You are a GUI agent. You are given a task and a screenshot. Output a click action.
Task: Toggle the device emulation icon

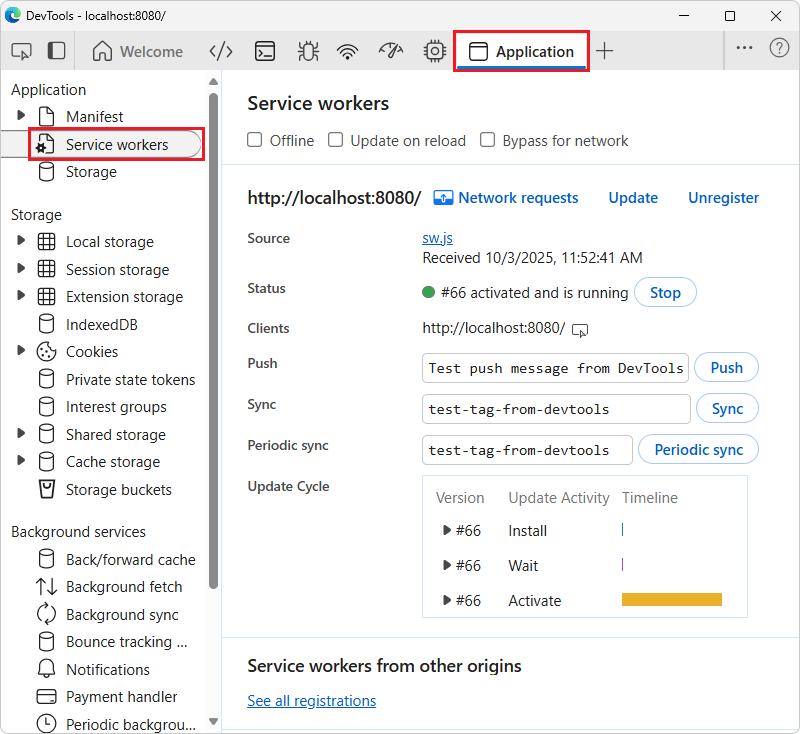pos(55,51)
